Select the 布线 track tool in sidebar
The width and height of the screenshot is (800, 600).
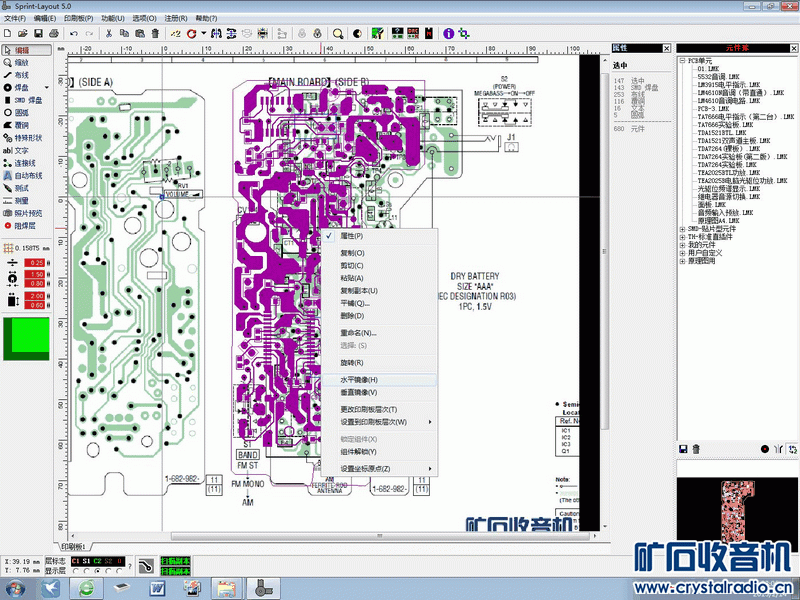click(x=27, y=75)
